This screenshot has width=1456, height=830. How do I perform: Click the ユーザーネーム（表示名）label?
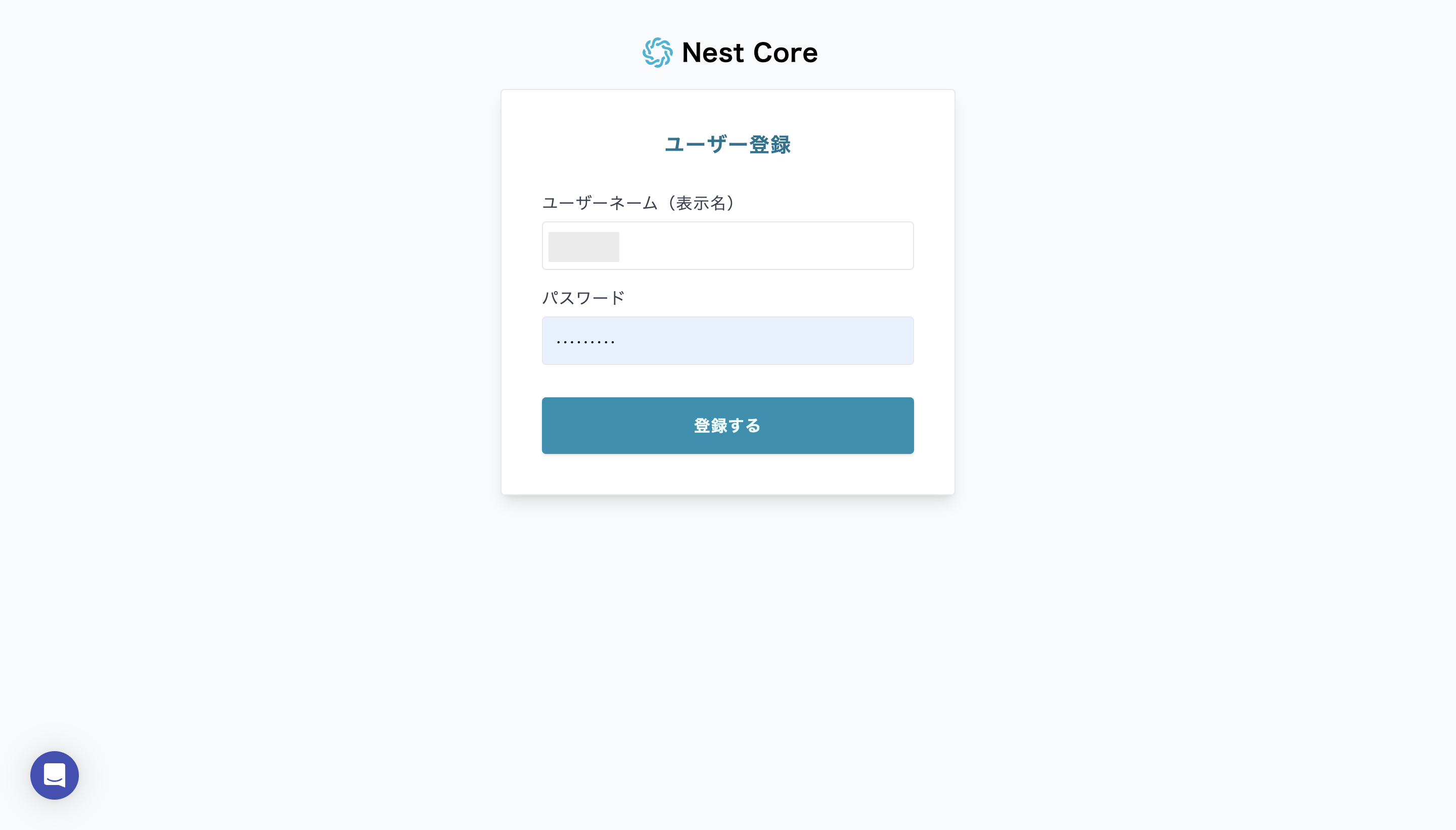pos(639,203)
